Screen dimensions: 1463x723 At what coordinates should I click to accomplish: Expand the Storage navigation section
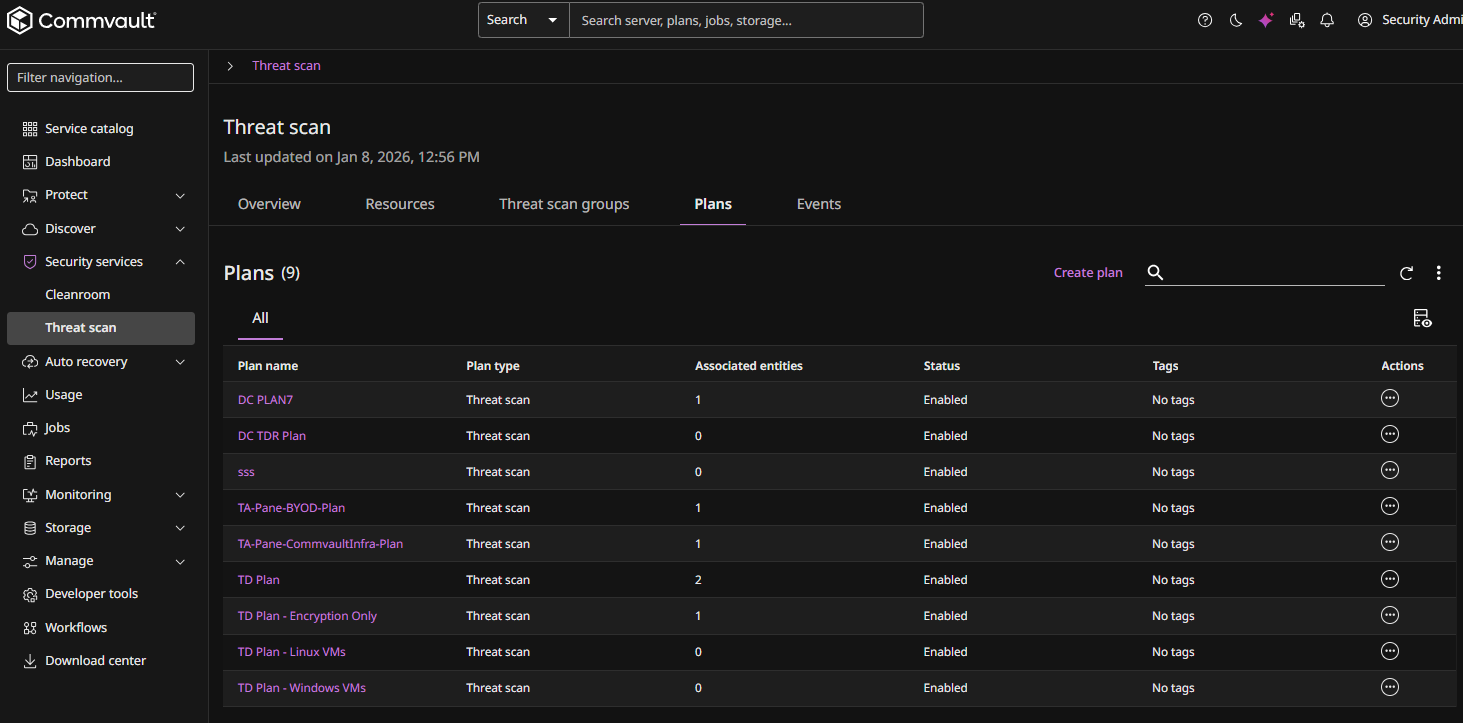(180, 528)
